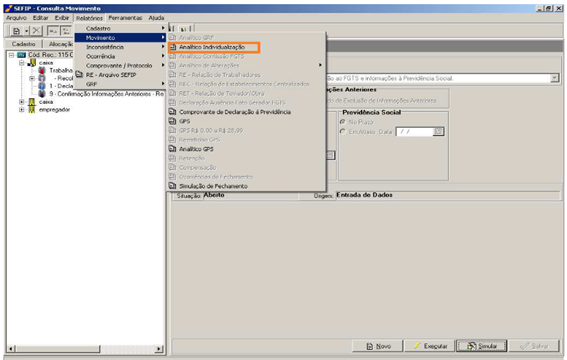
Task: Select Simulação de Fechamento
Action: point(213,186)
